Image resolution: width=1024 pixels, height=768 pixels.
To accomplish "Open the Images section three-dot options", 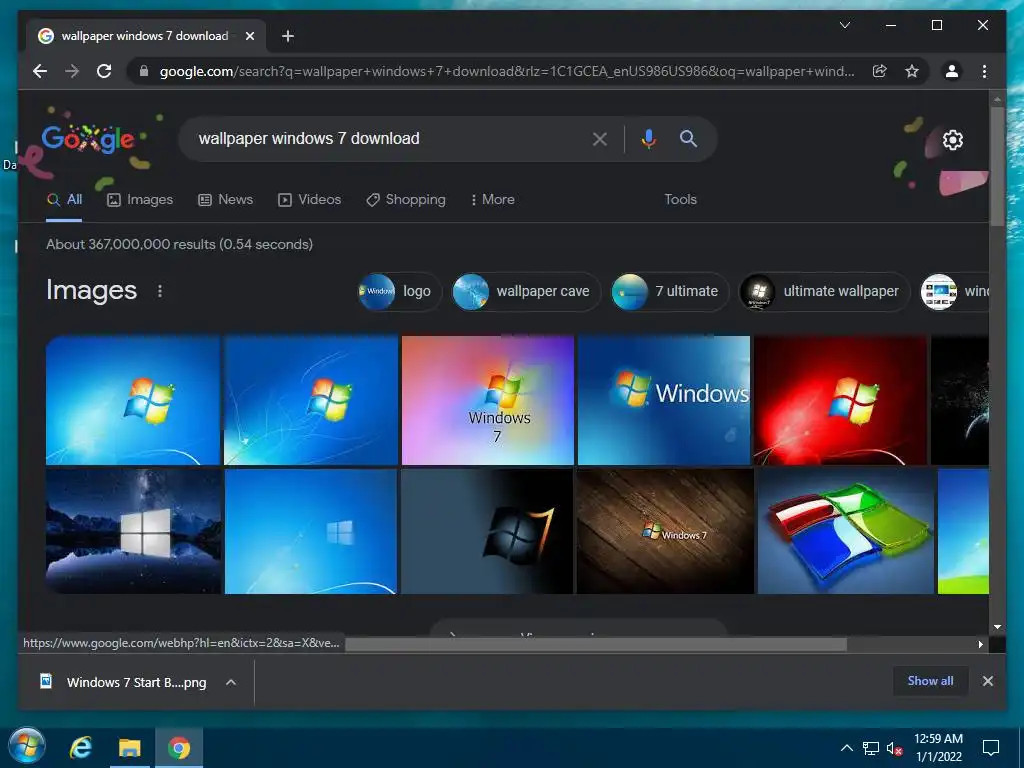I will 160,291.
